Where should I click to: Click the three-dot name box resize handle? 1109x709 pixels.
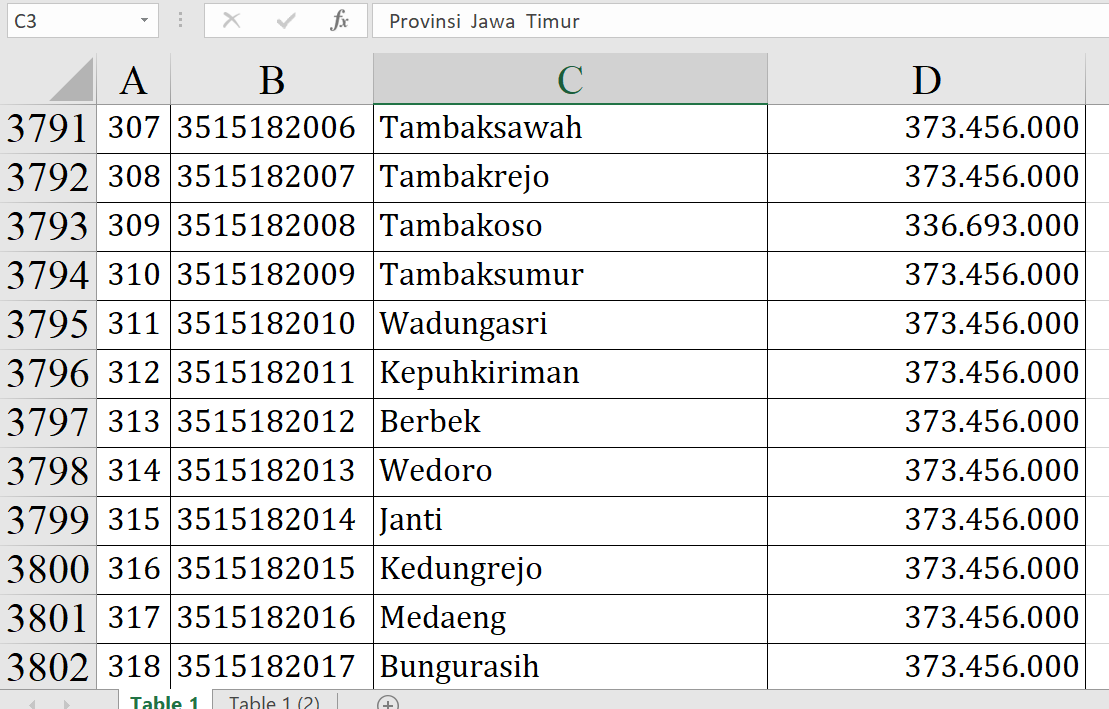[180, 21]
